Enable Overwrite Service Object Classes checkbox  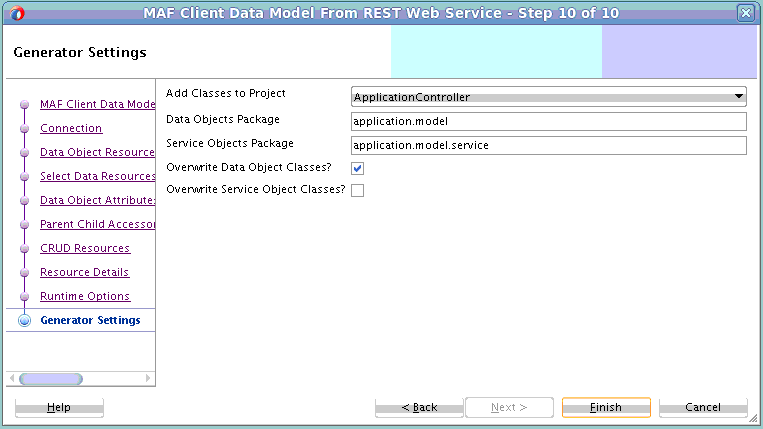[x=358, y=190]
